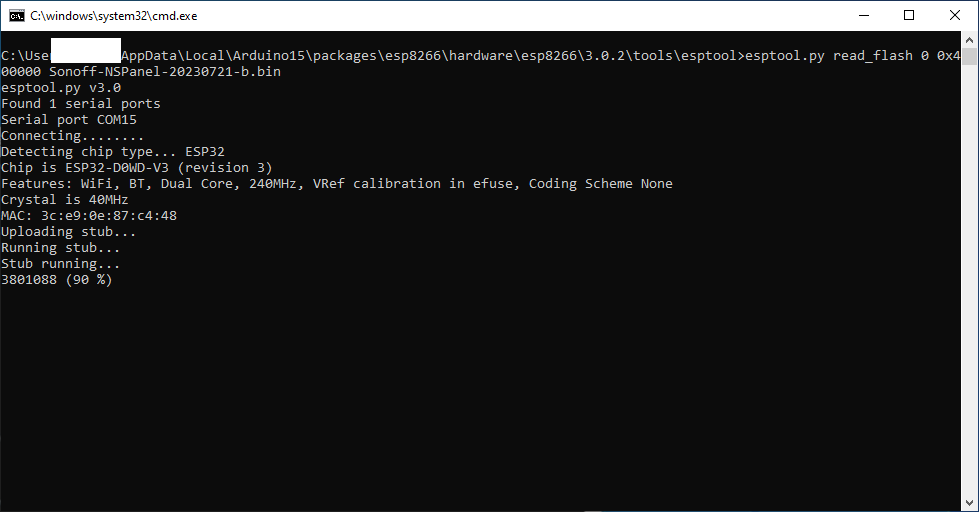Screen dimensions: 979x512
Task: Click the Uploading stub... line
Action: pos(69,232)
